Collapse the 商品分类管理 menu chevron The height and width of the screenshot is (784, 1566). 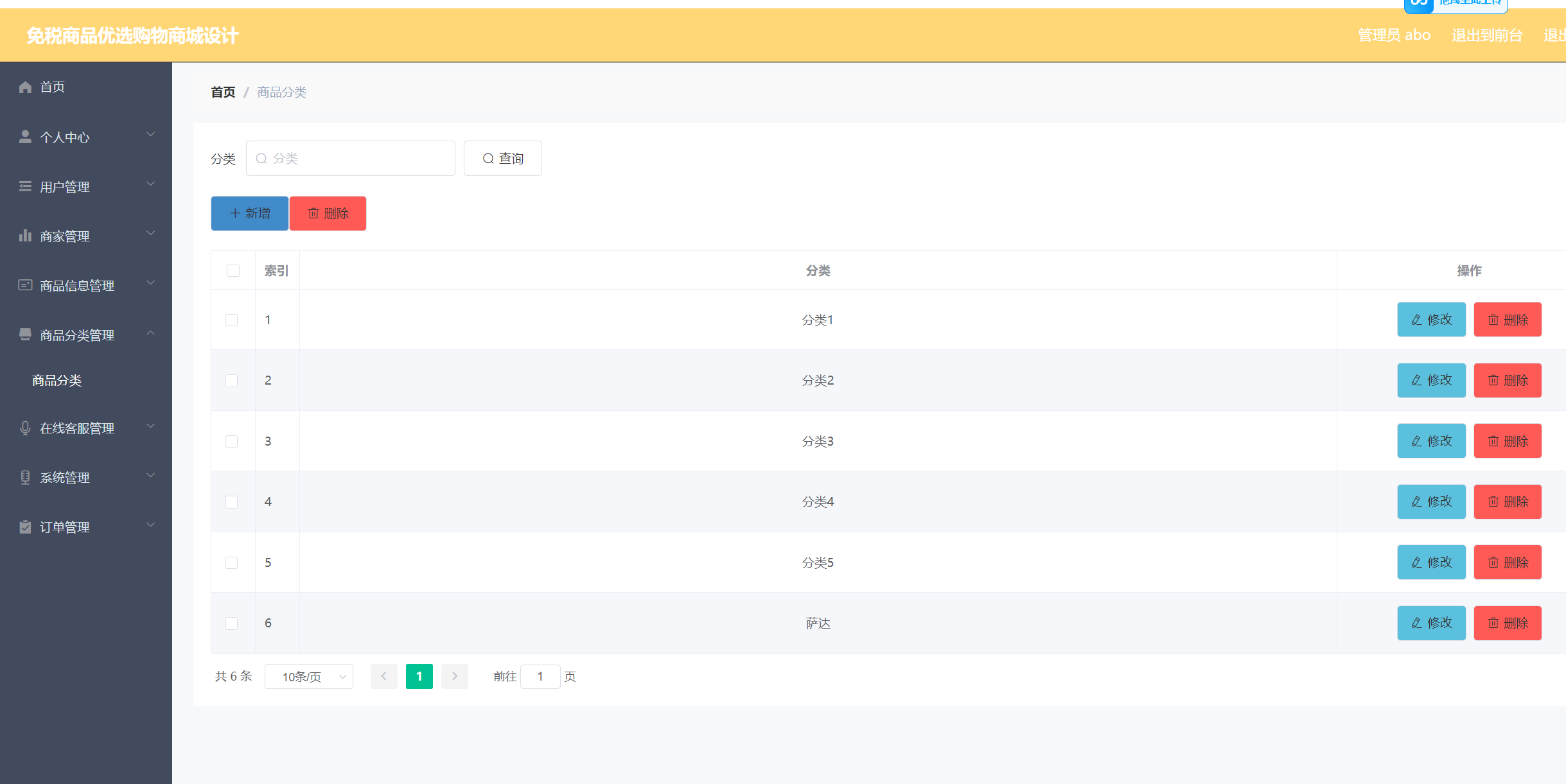(151, 333)
